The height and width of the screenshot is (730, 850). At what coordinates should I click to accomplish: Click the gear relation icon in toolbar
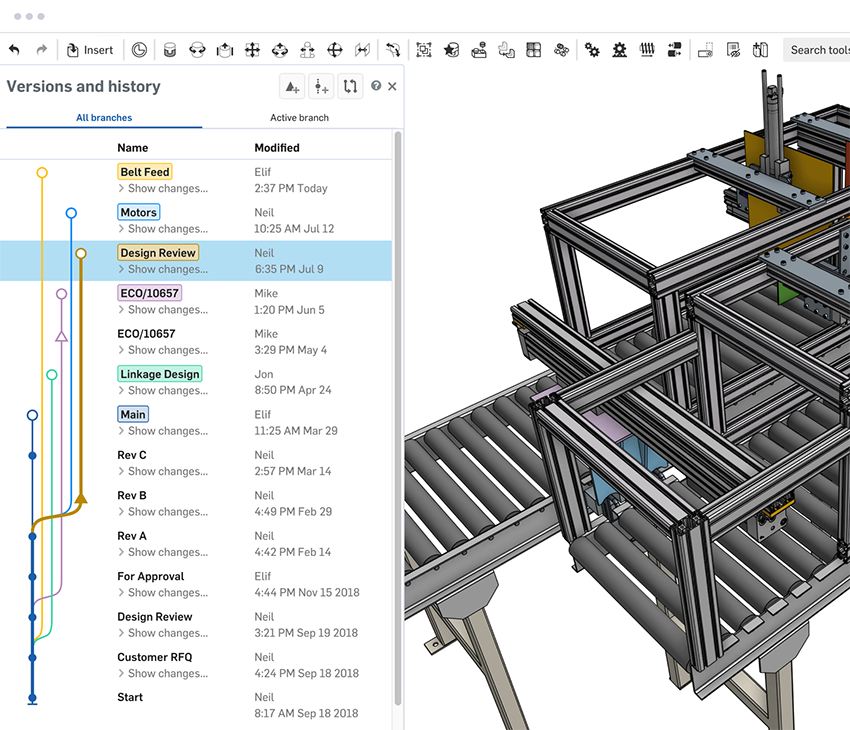click(x=592, y=50)
